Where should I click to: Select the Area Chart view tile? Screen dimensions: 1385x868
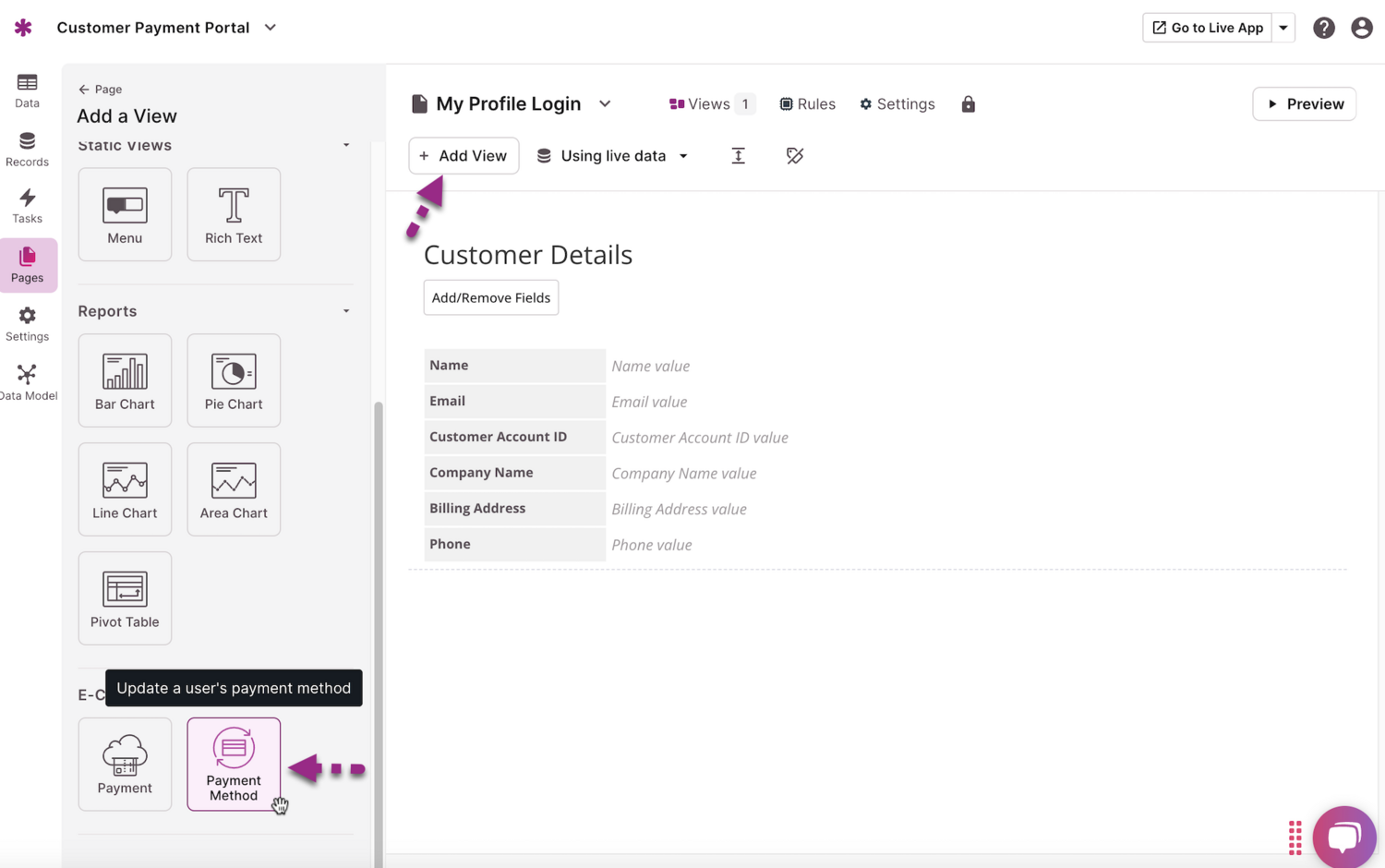click(x=233, y=489)
